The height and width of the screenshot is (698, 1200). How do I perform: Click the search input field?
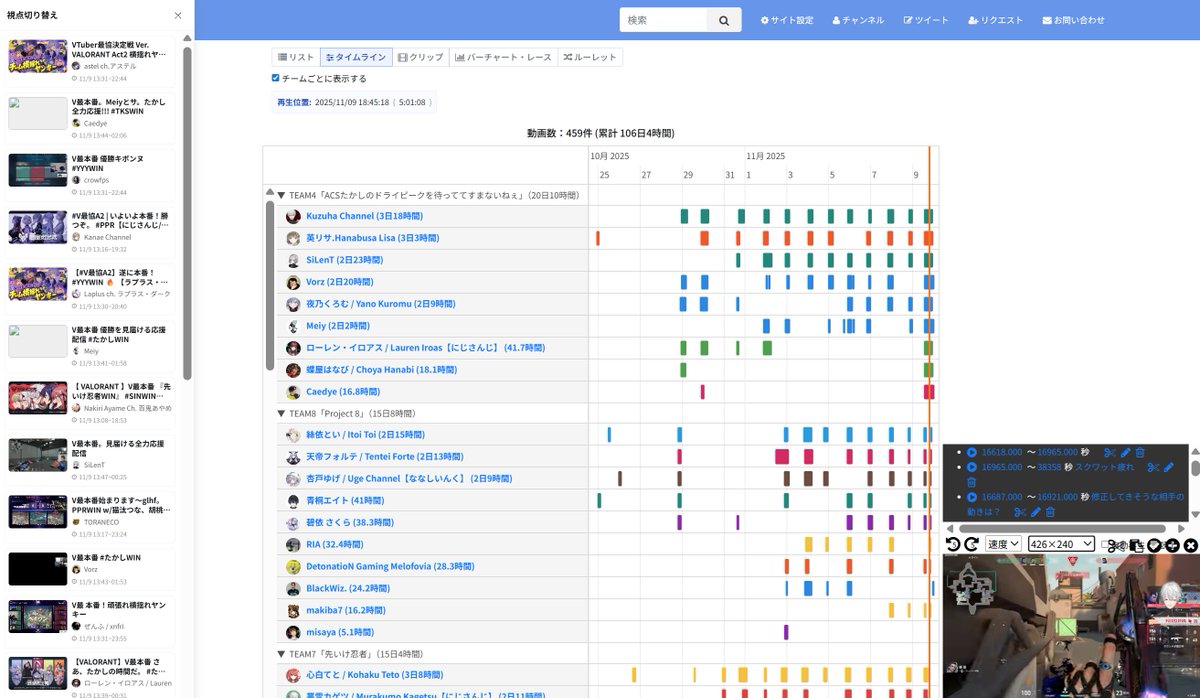[663, 20]
